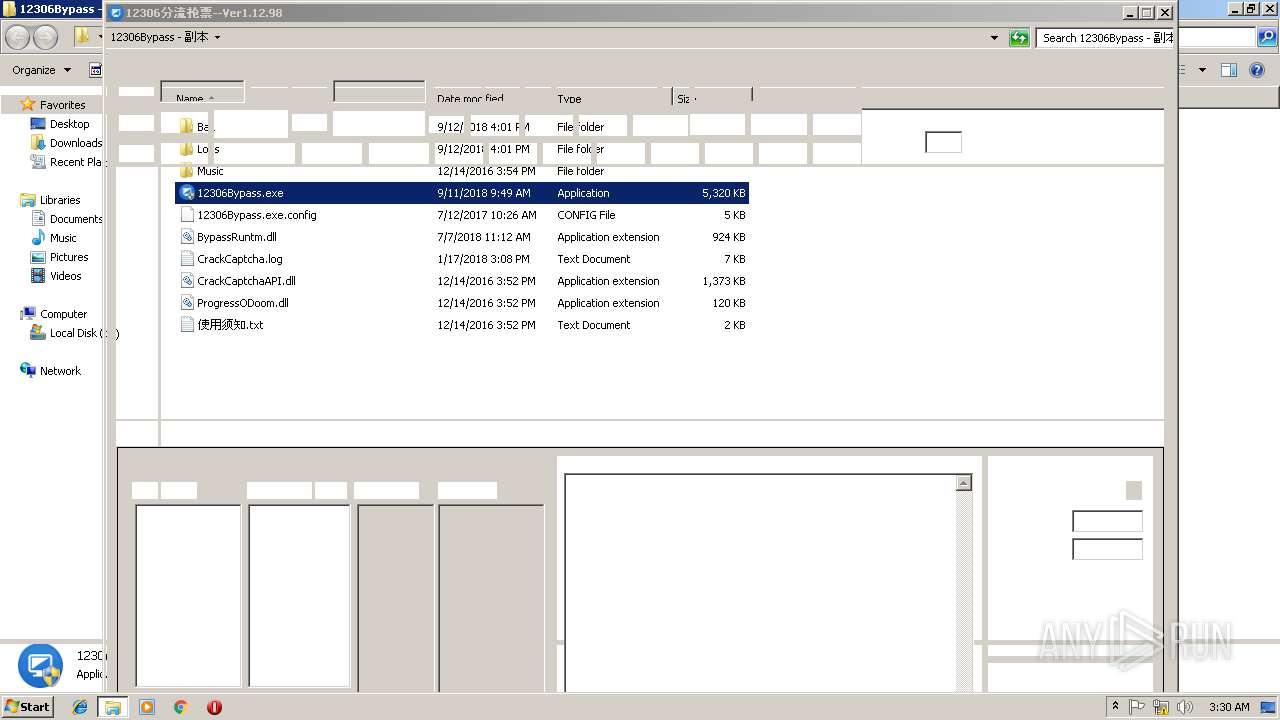Viewport: 1280px width, 720px height.
Task: Click 'BypassRuntm.dll' file name
Action: click(x=237, y=237)
